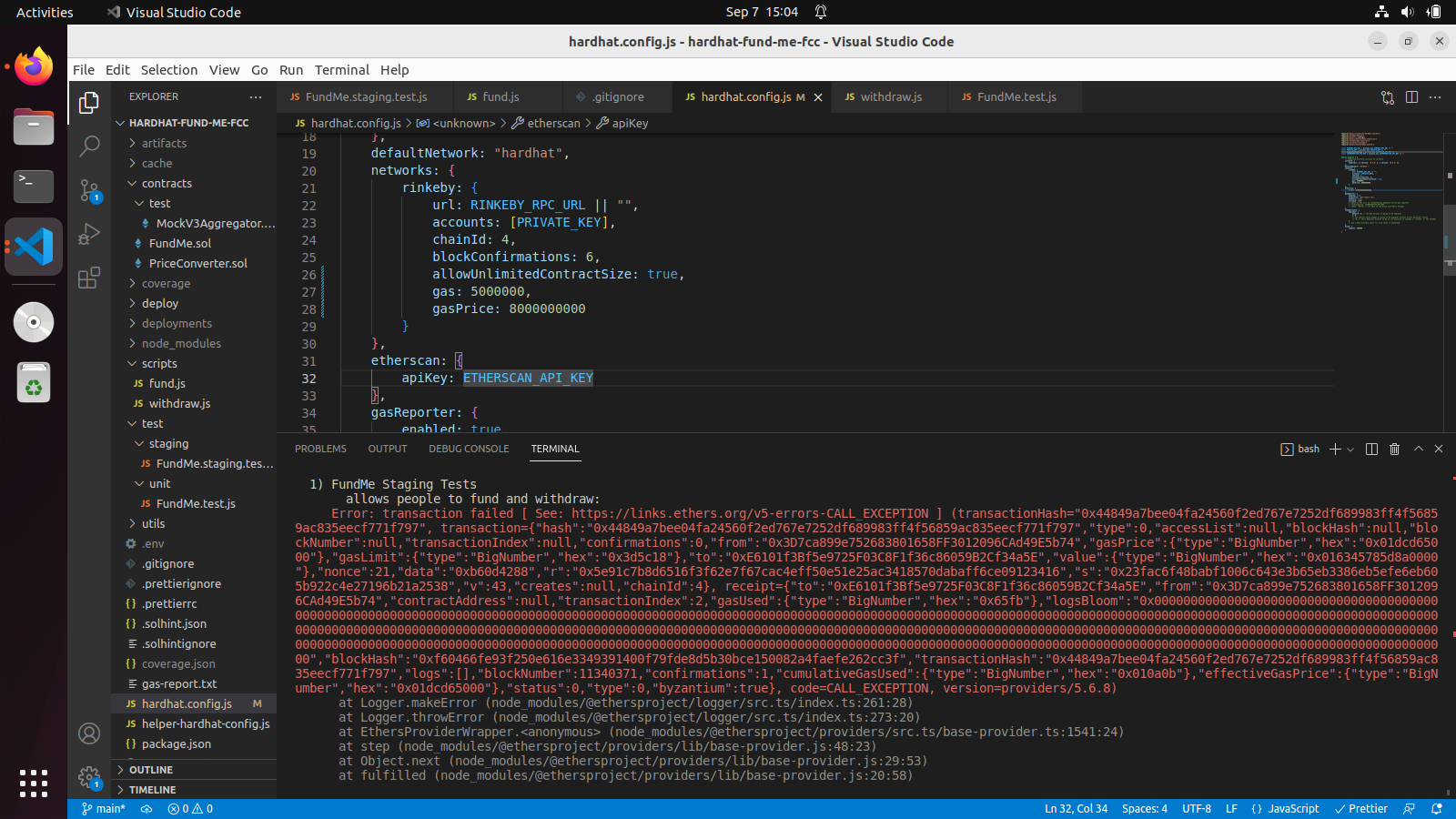Open errors and warnings count in status bar
1456x819 pixels.
click(x=190, y=809)
